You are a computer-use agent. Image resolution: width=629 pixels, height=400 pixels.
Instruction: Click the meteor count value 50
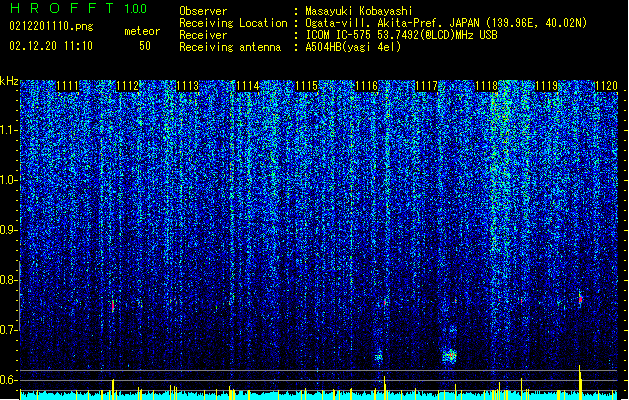coord(145,46)
